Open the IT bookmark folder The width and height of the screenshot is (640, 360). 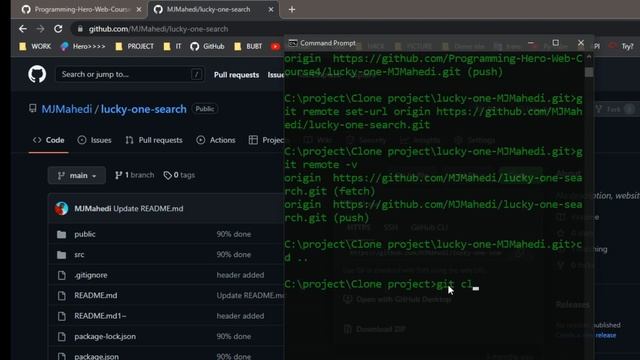coord(172,47)
